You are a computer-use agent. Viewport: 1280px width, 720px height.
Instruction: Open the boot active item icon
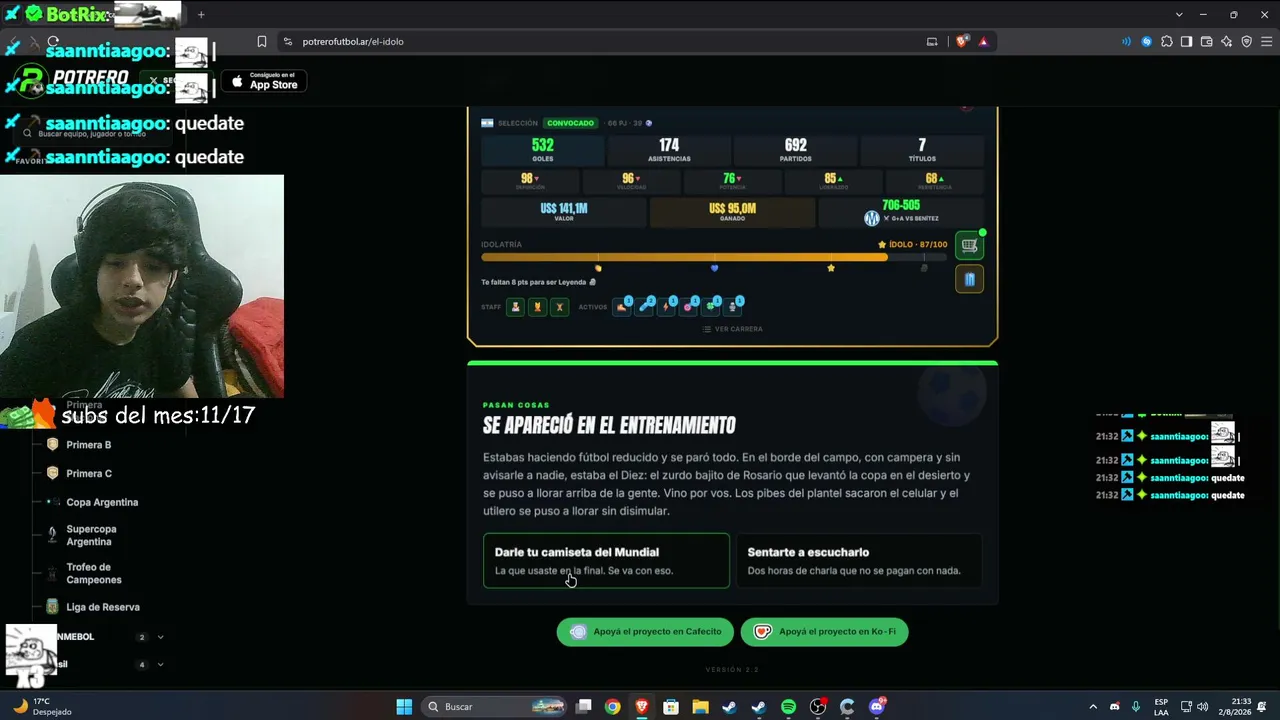click(x=622, y=306)
